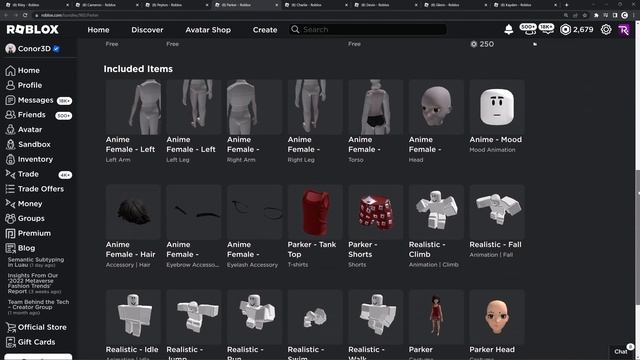This screenshot has height=360, width=640.
Task: Click the purple avatar icon top right
Action: tap(624, 29)
